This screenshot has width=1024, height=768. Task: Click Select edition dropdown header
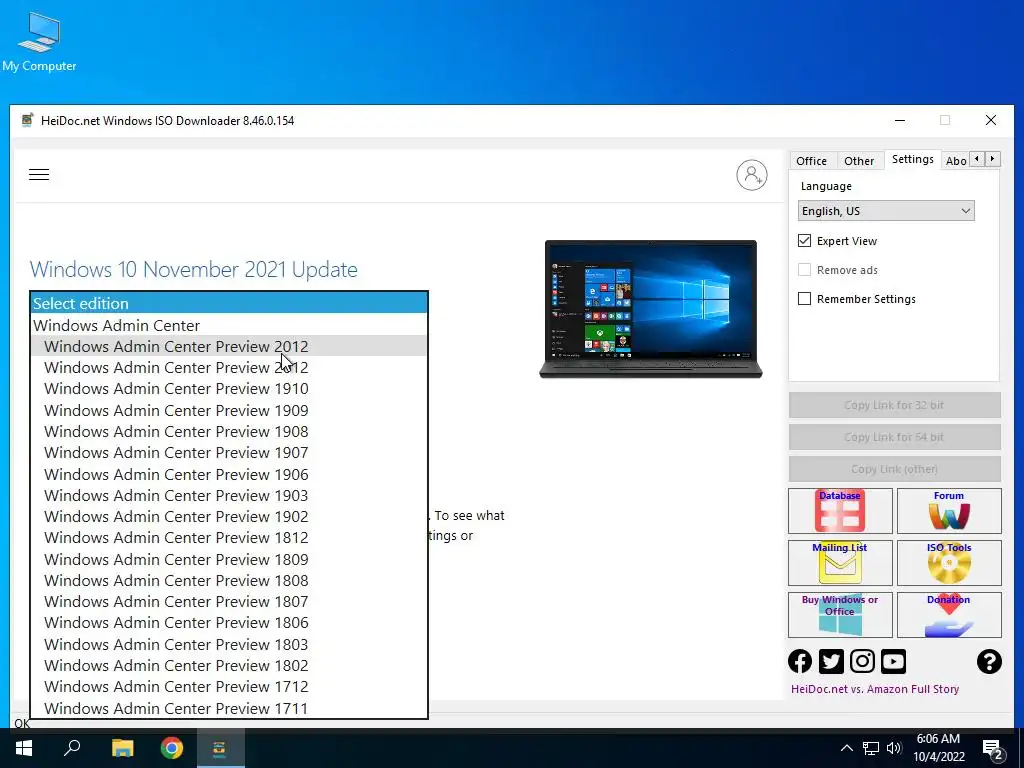pyautogui.click(x=229, y=303)
